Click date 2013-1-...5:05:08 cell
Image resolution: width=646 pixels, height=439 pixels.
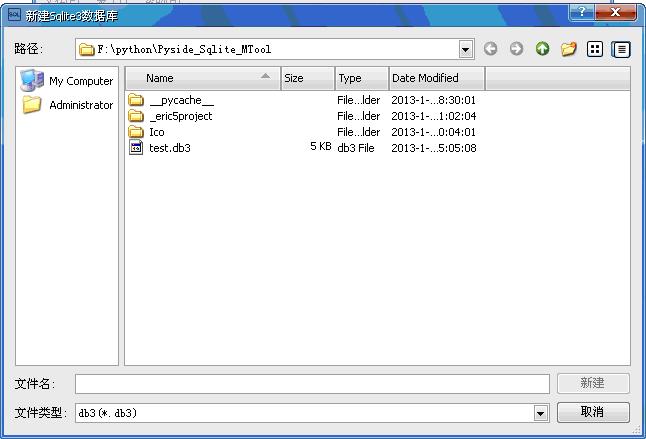433,148
